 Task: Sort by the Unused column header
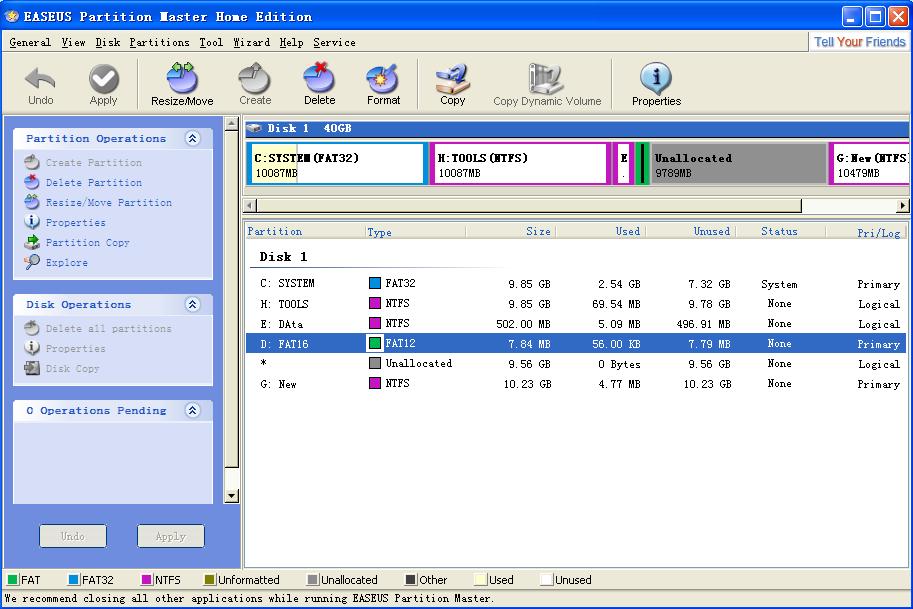[x=691, y=231]
